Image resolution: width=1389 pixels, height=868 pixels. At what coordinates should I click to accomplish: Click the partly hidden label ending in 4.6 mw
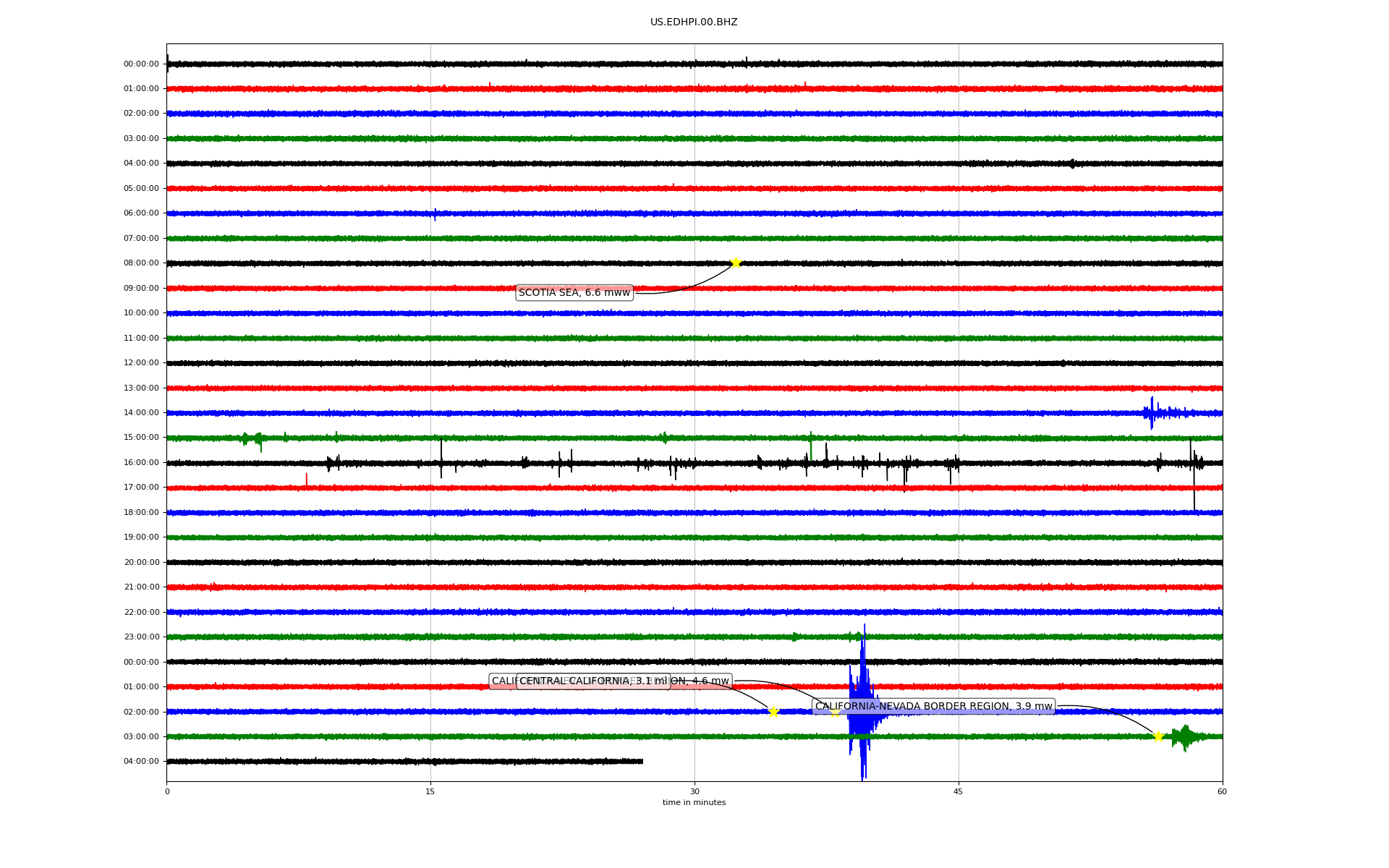coord(700,681)
